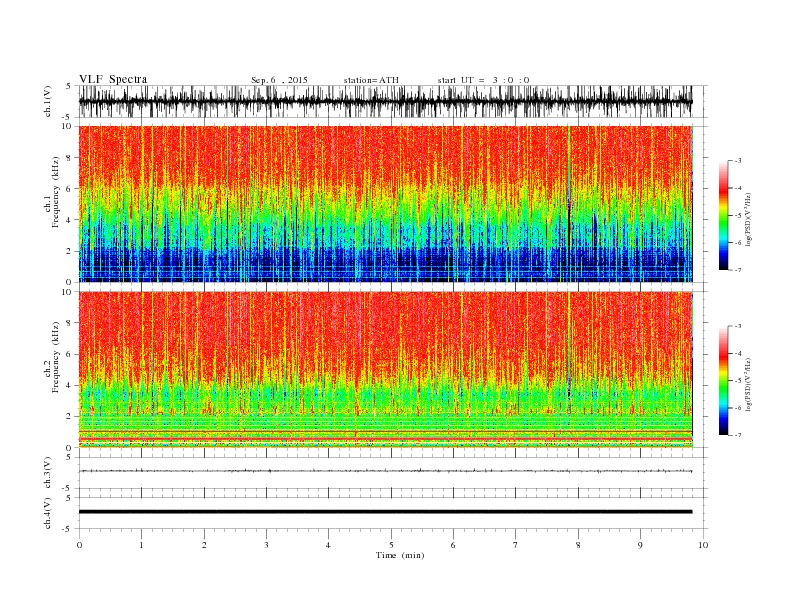Click the '2' tick on the time axis
The height and width of the screenshot is (612, 792).
click(204, 545)
